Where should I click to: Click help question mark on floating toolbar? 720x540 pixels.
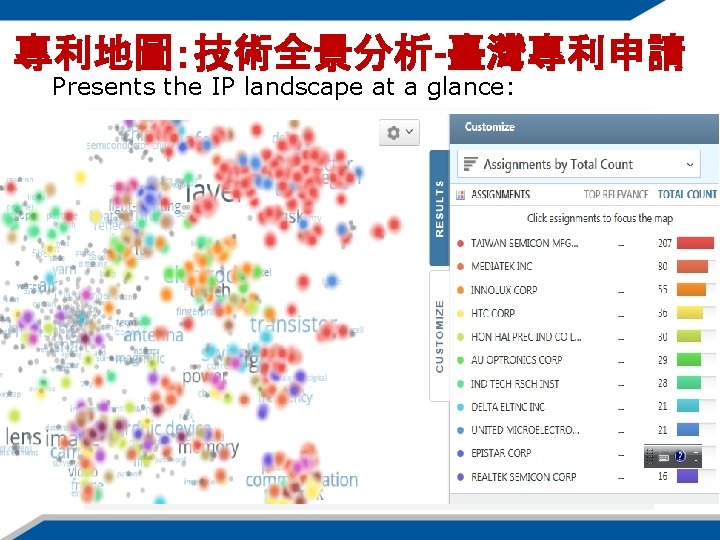click(680, 456)
